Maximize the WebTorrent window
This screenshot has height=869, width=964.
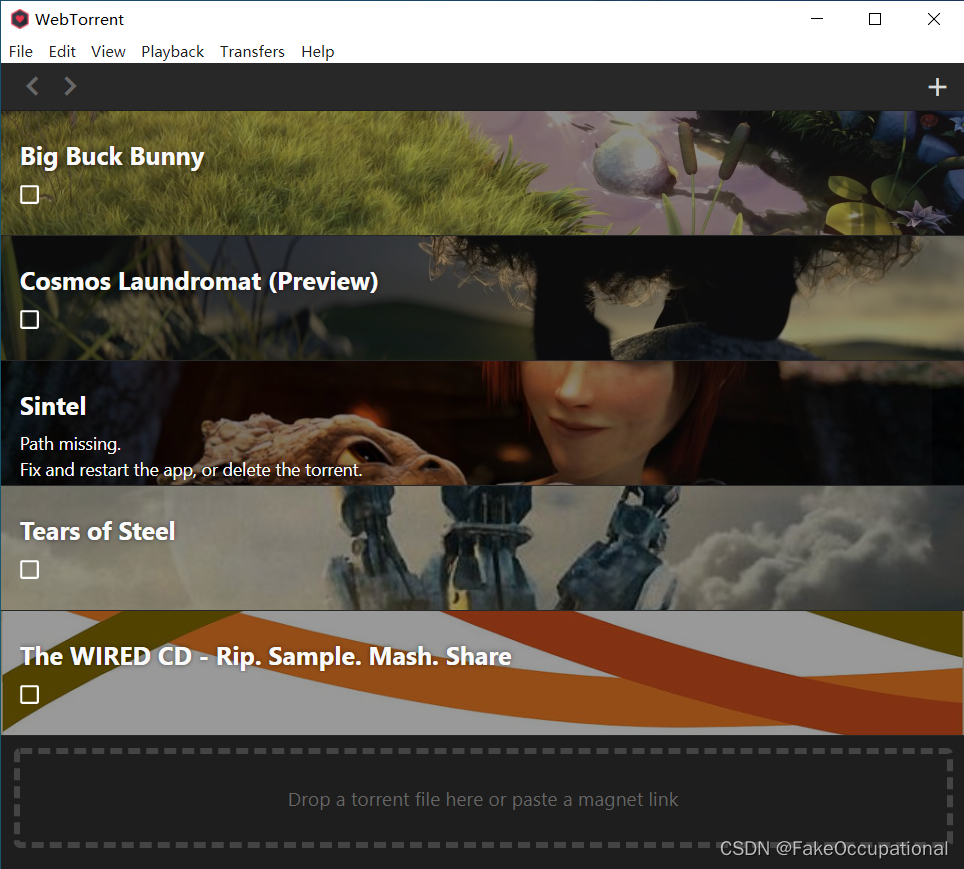[875, 19]
